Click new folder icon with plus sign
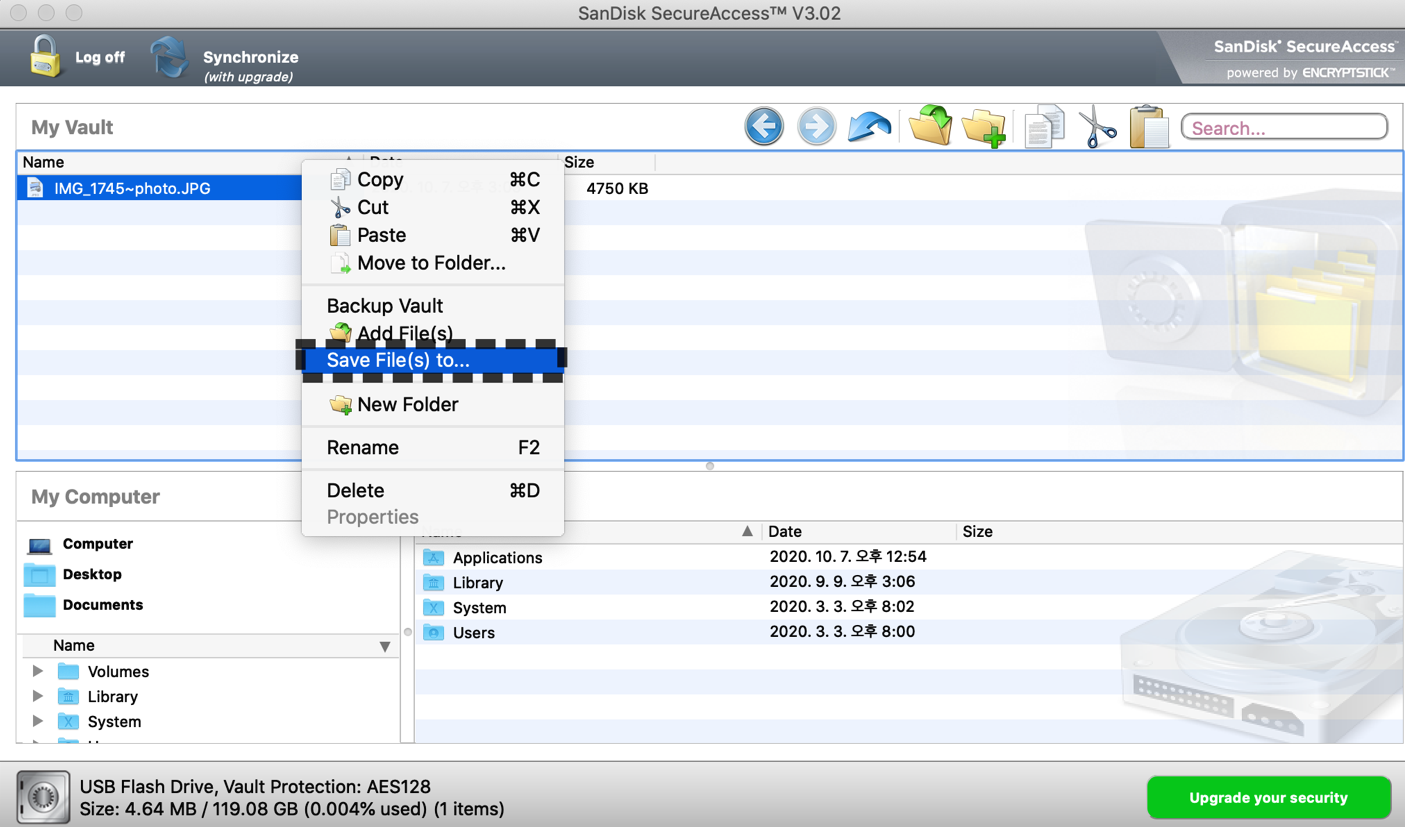The width and height of the screenshot is (1405, 827). (983, 128)
